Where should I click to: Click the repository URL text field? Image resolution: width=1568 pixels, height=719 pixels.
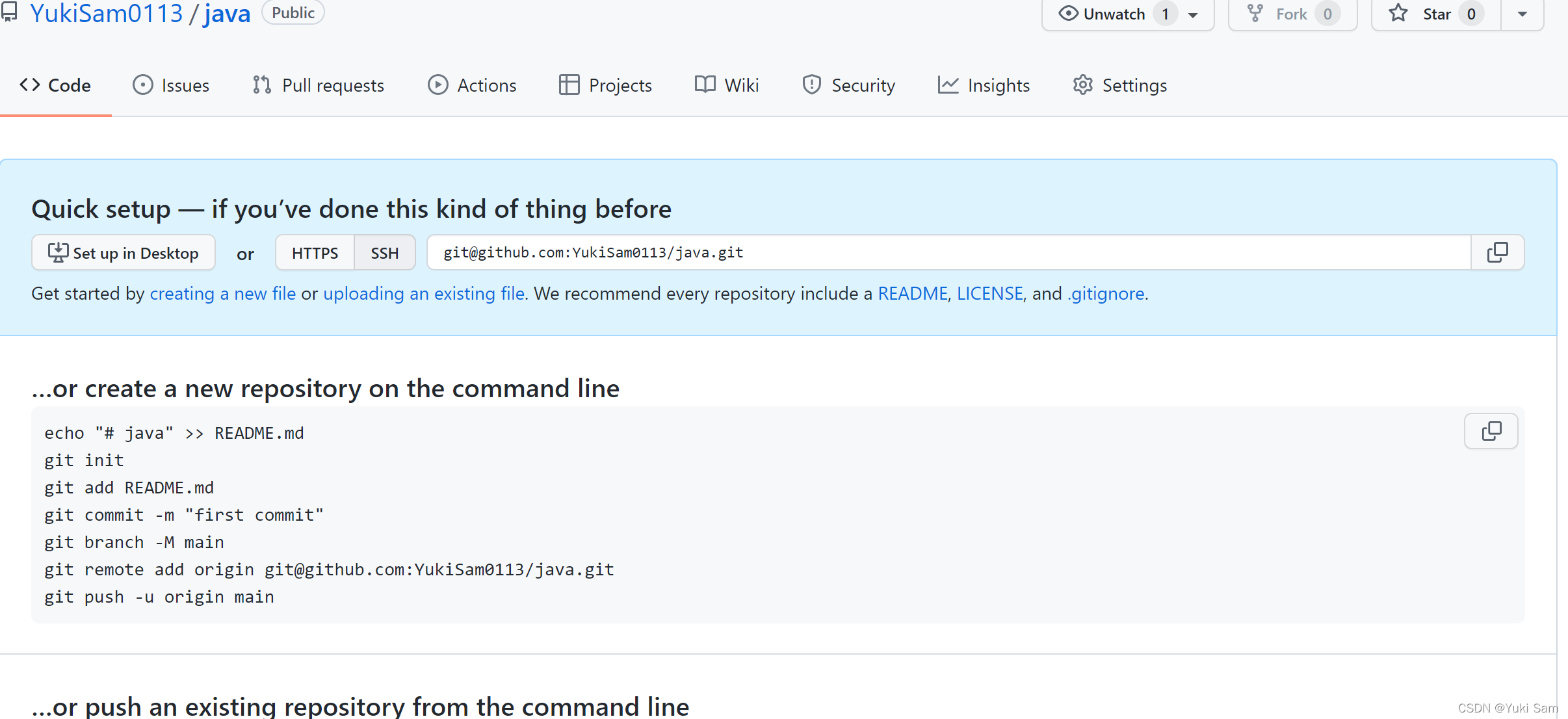(x=948, y=253)
